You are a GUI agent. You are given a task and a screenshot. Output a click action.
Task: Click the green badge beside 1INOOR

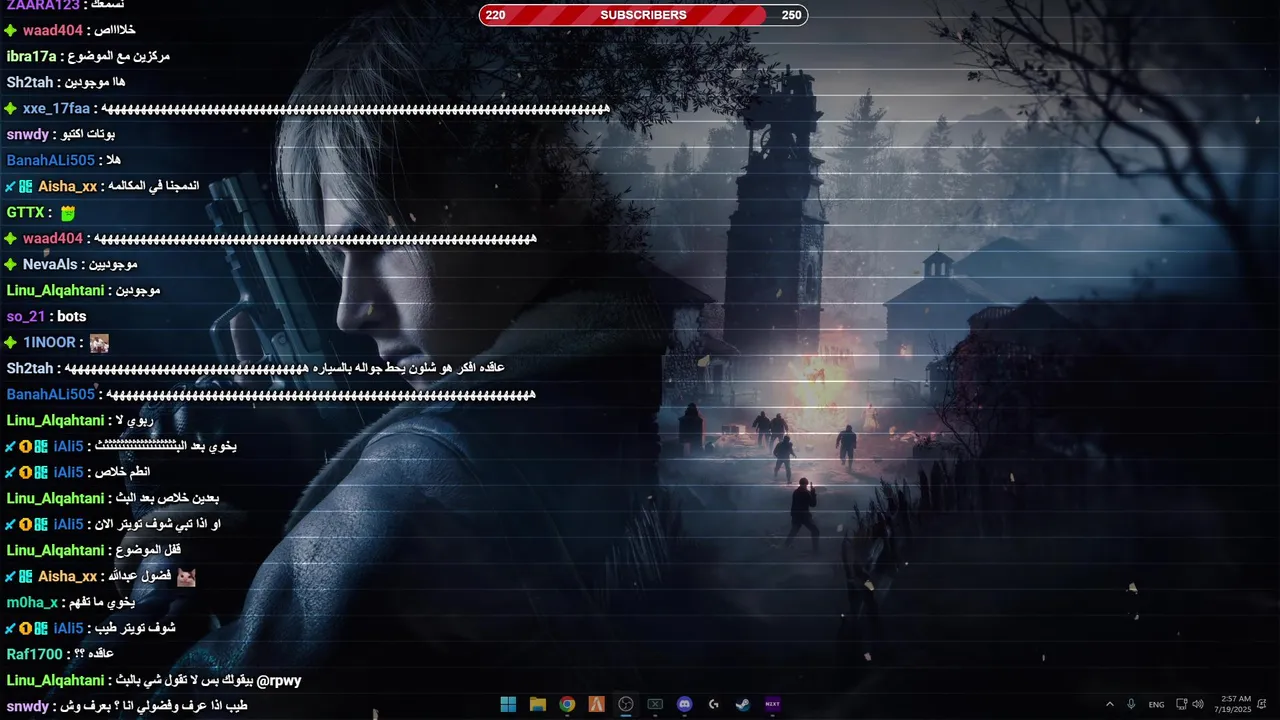point(11,343)
